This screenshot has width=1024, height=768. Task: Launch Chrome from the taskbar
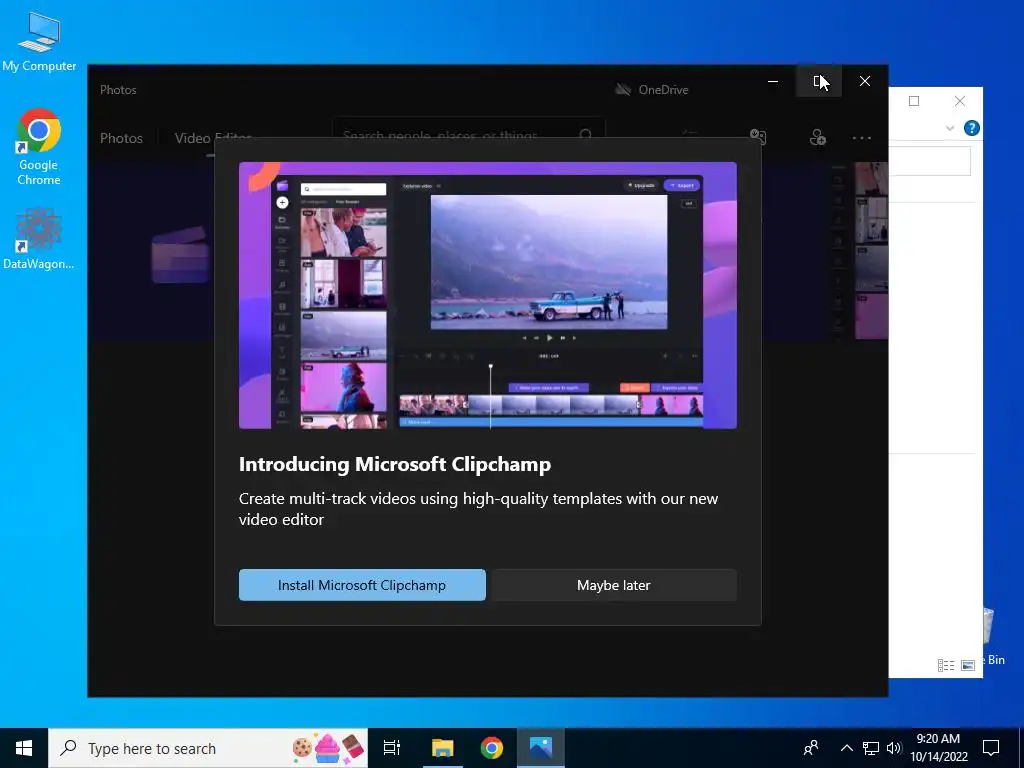[x=492, y=748]
